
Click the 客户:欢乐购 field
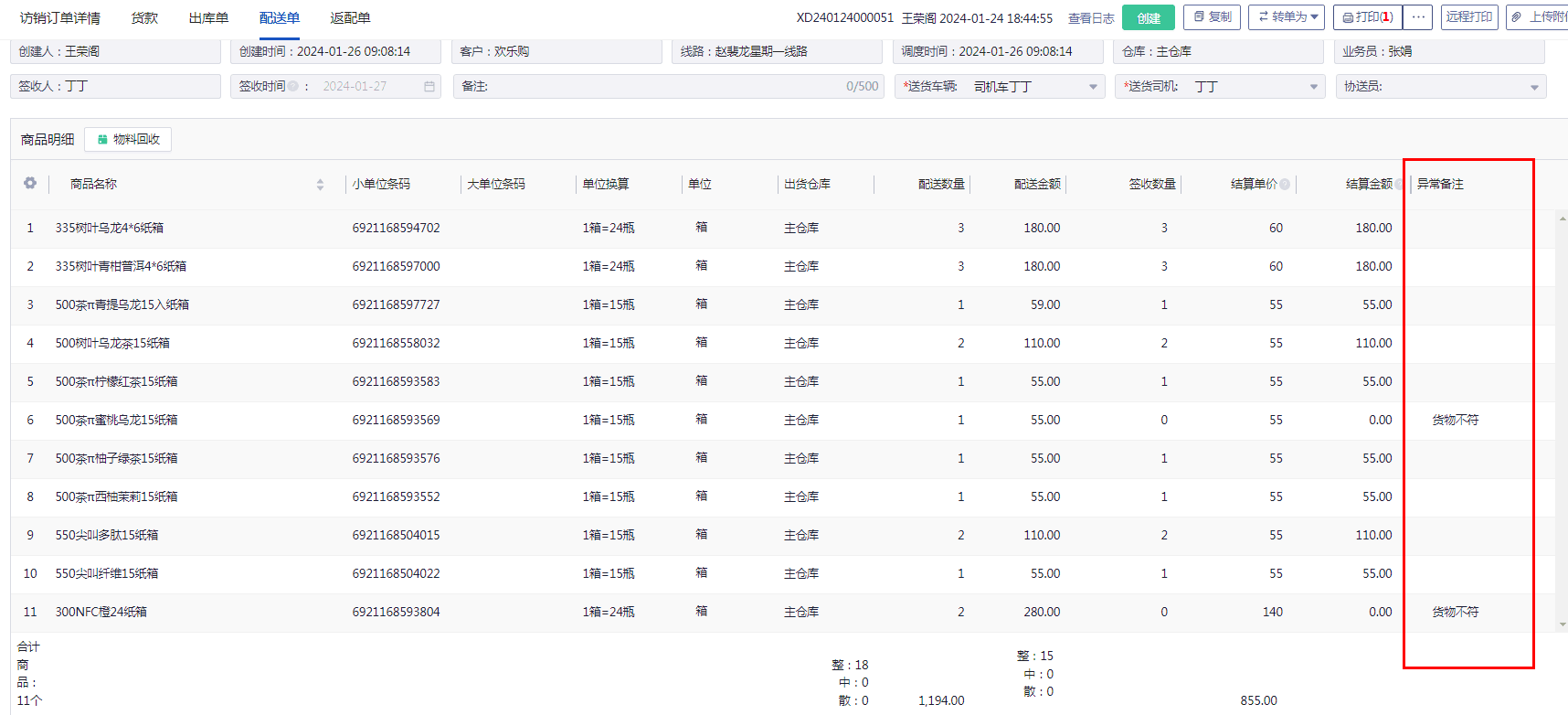[556, 52]
